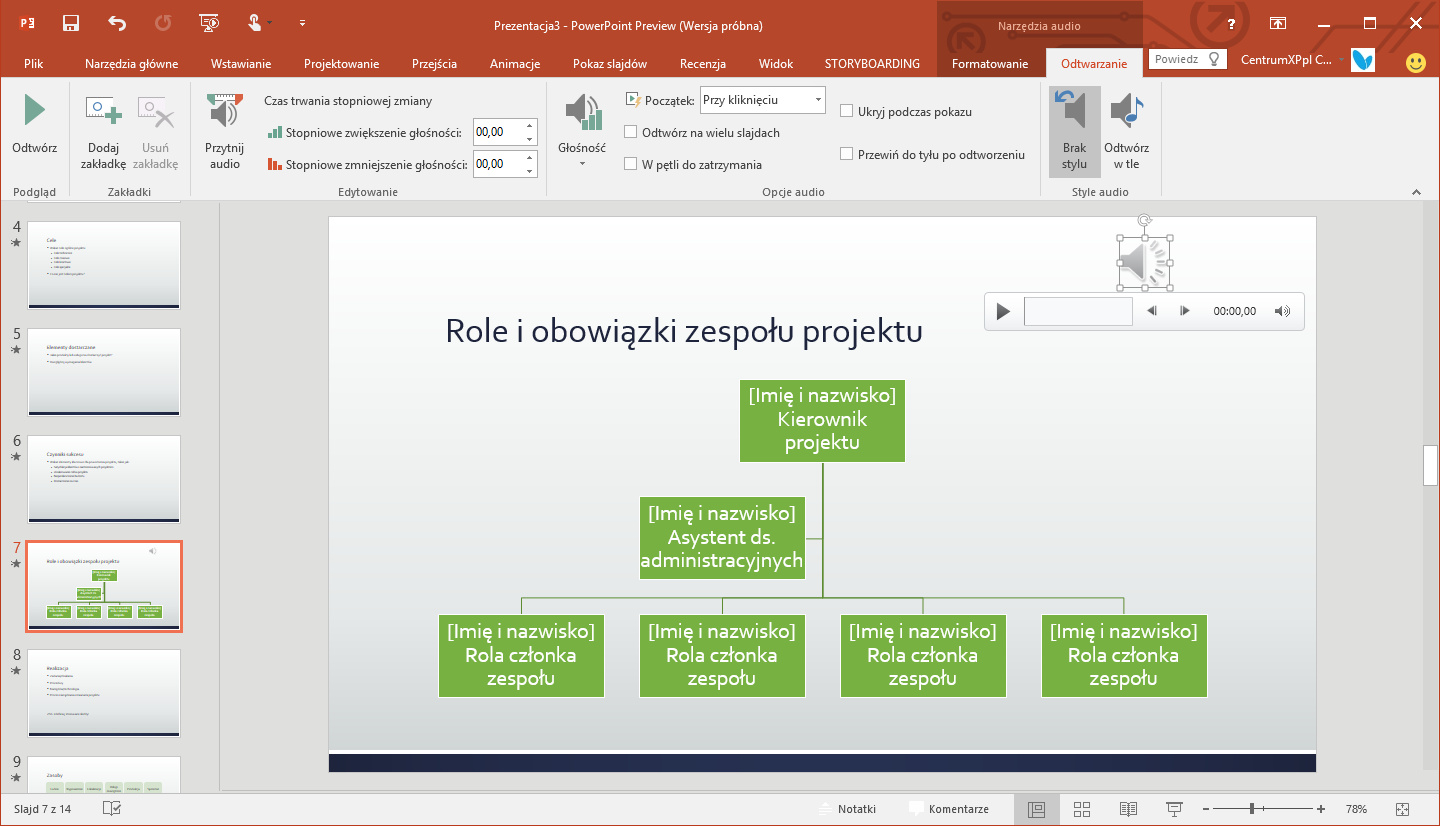Enable W pętli do zatrzymania checkbox
This screenshot has height=826, width=1440.
[x=631, y=164]
